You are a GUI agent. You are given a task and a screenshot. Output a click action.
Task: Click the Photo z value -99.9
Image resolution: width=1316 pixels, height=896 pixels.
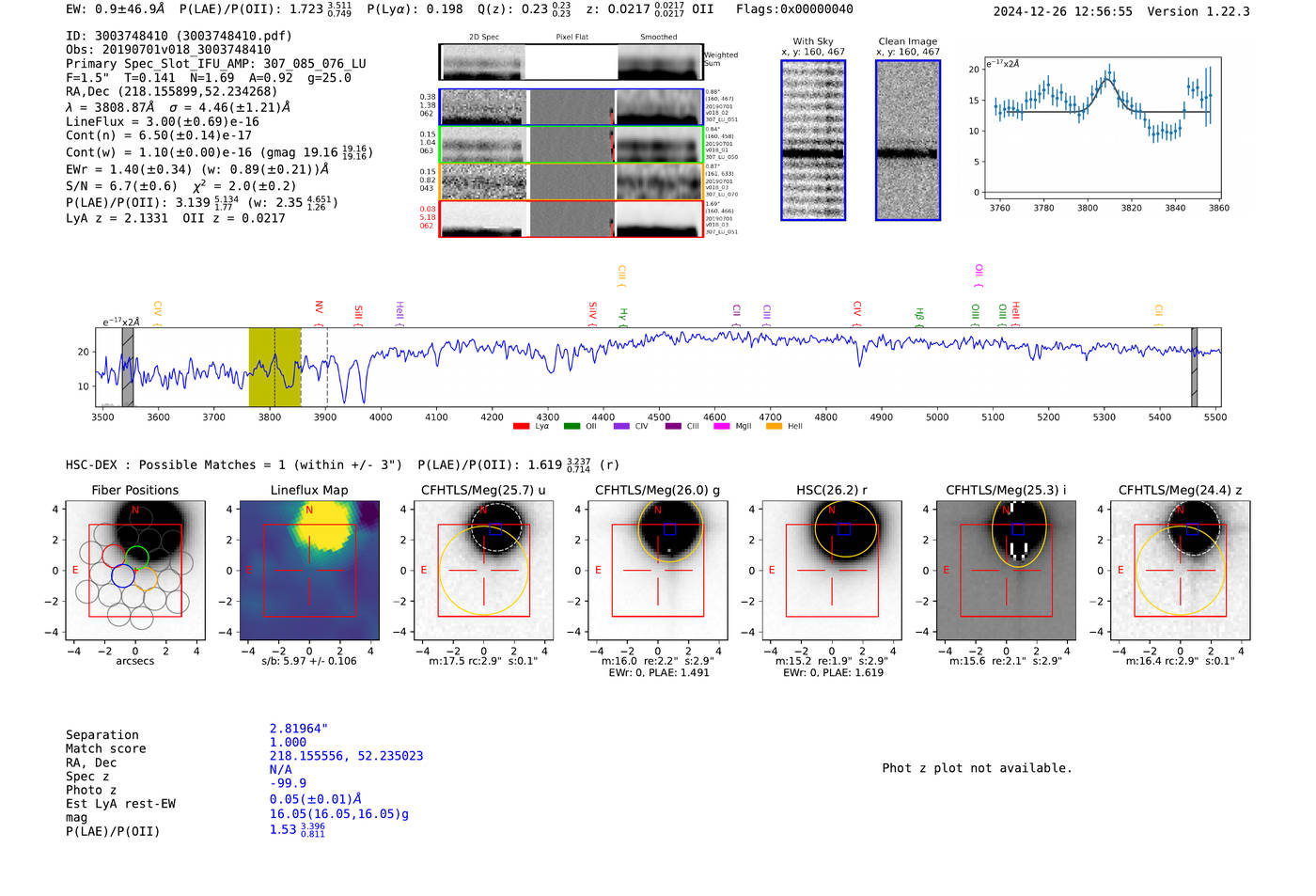pyautogui.click(x=288, y=783)
